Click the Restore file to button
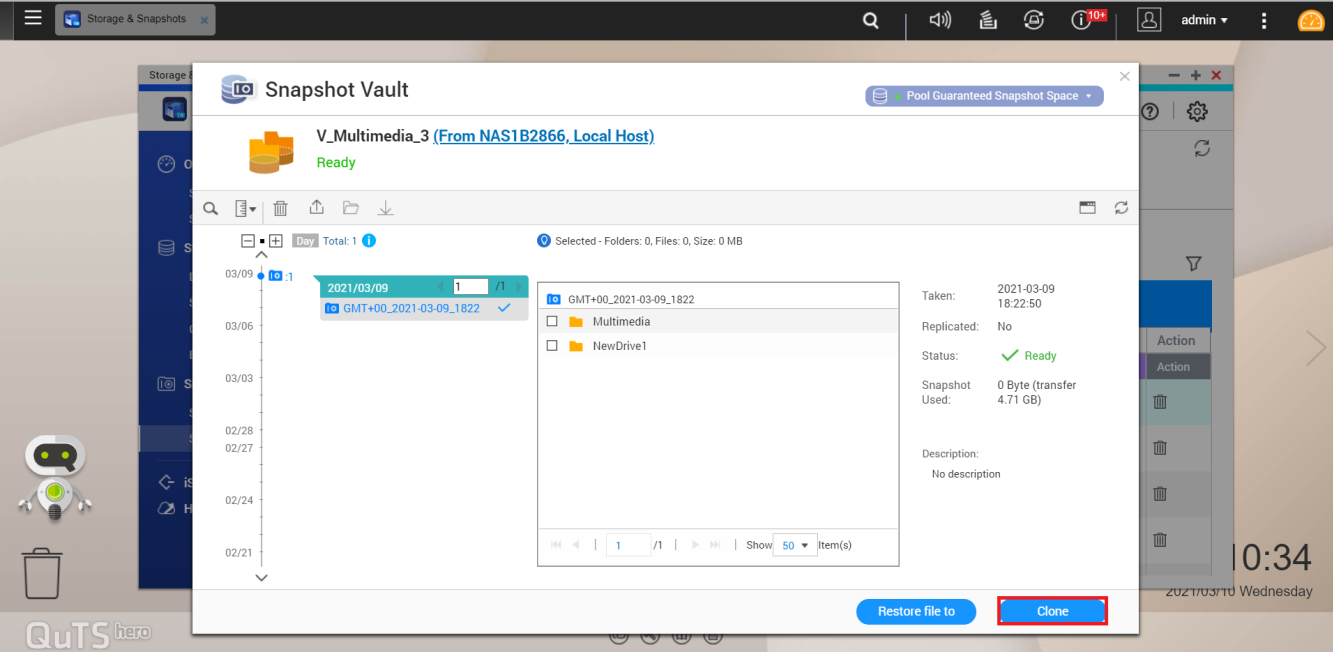 [x=916, y=611]
